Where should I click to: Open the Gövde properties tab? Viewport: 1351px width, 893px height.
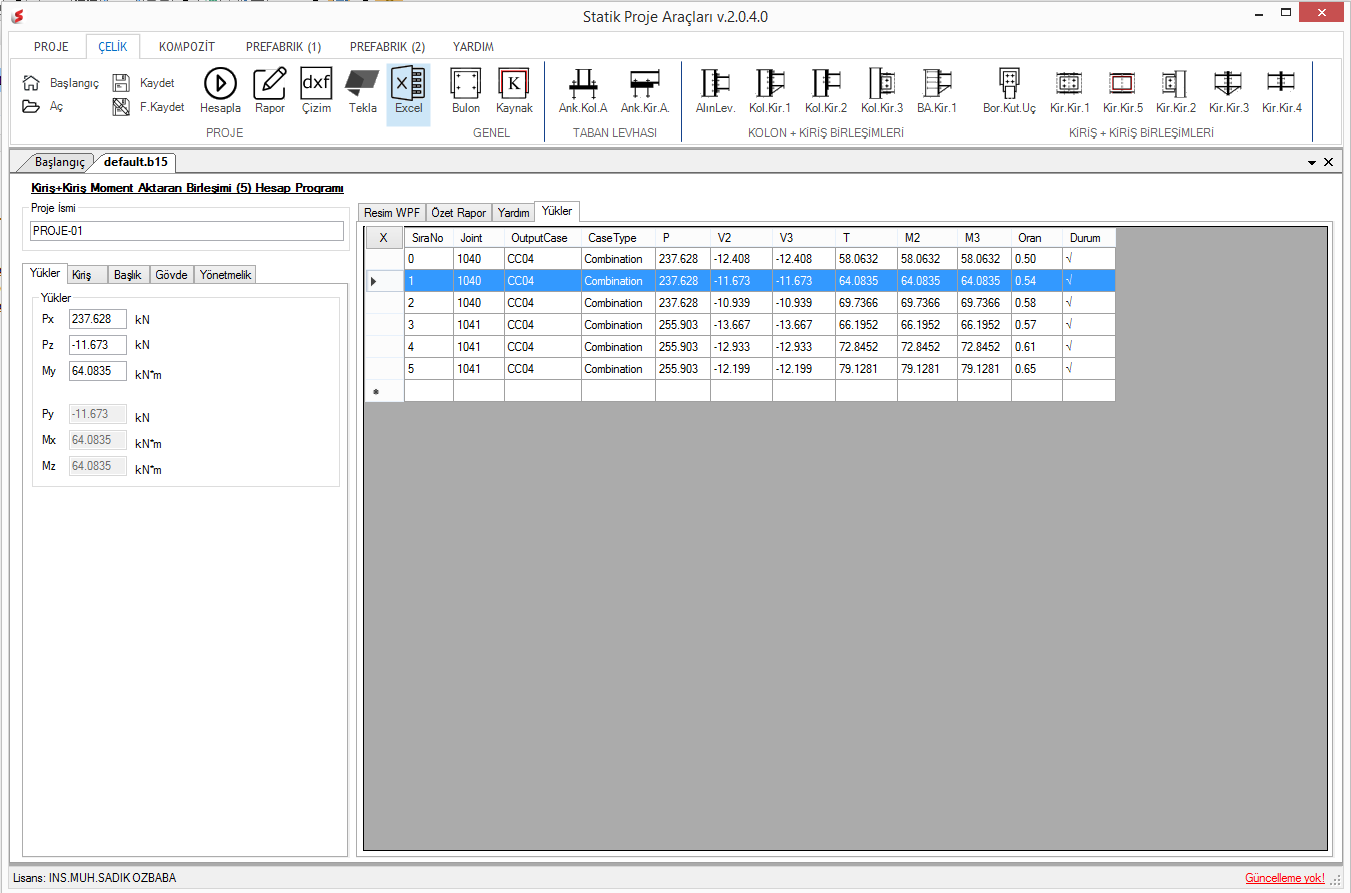click(x=171, y=274)
